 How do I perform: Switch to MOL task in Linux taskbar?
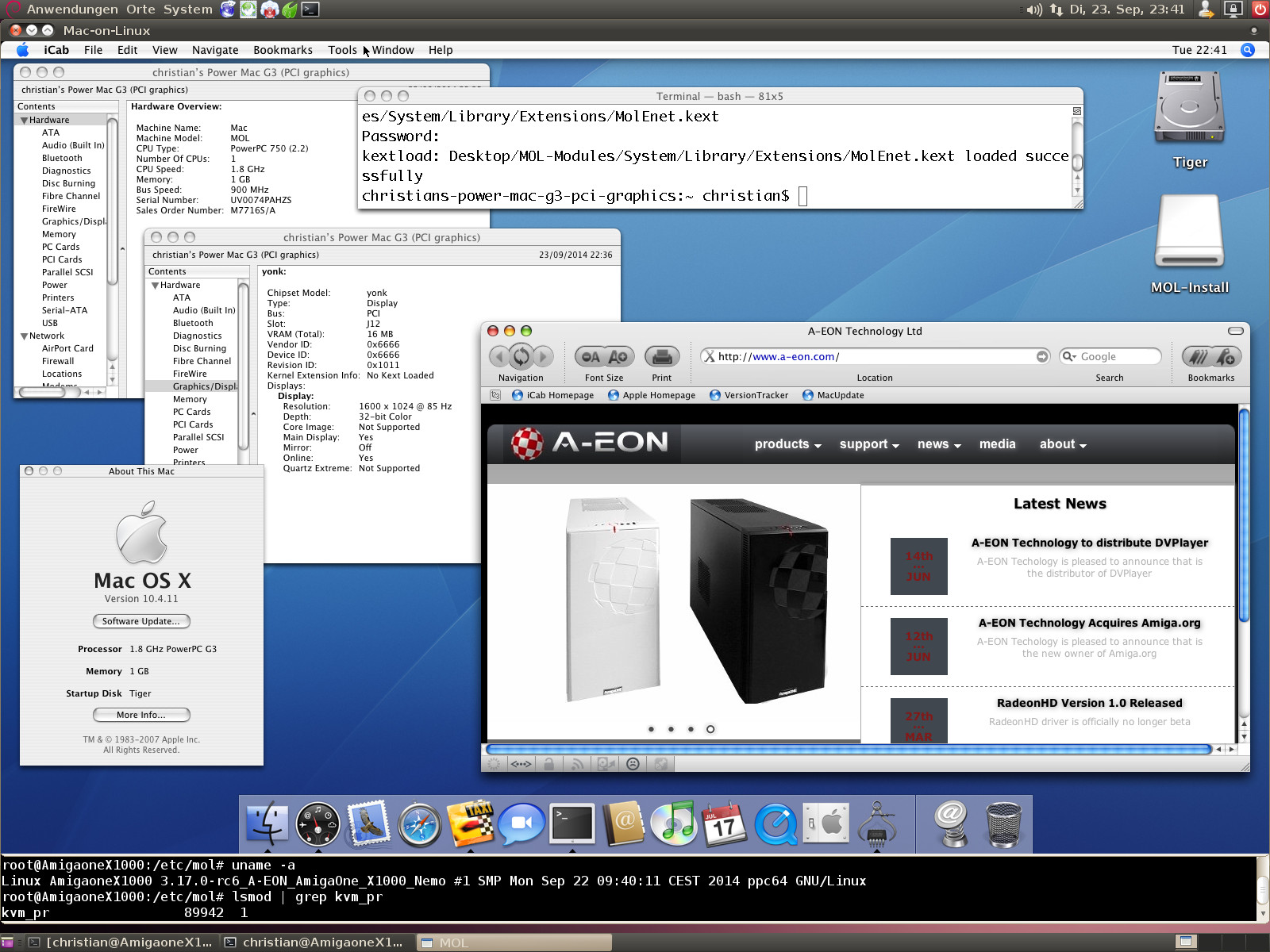point(514,942)
